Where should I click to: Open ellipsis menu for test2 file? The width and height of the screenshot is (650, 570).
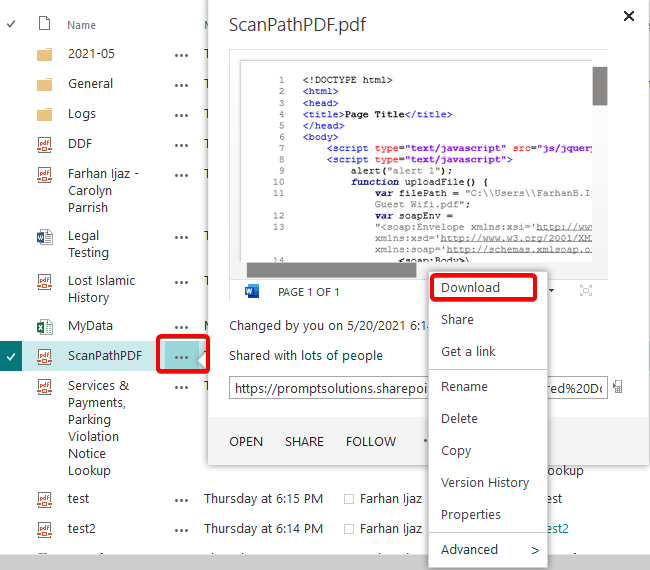(x=181, y=531)
